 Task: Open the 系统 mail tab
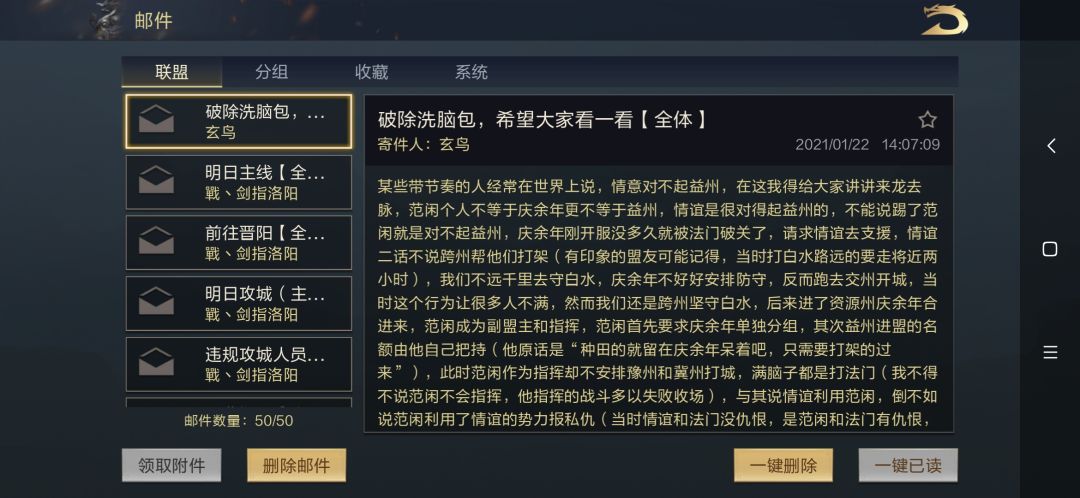point(472,72)
